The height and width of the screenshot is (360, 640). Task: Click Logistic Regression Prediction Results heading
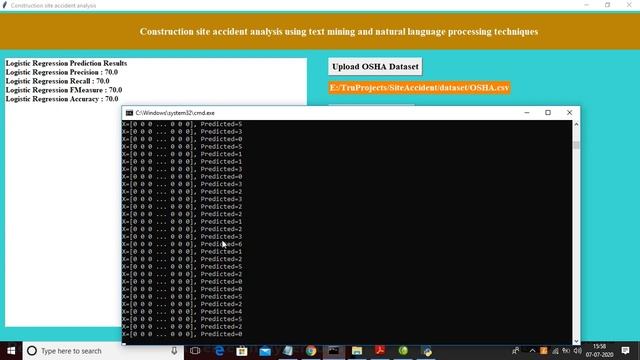click(66, 63)
